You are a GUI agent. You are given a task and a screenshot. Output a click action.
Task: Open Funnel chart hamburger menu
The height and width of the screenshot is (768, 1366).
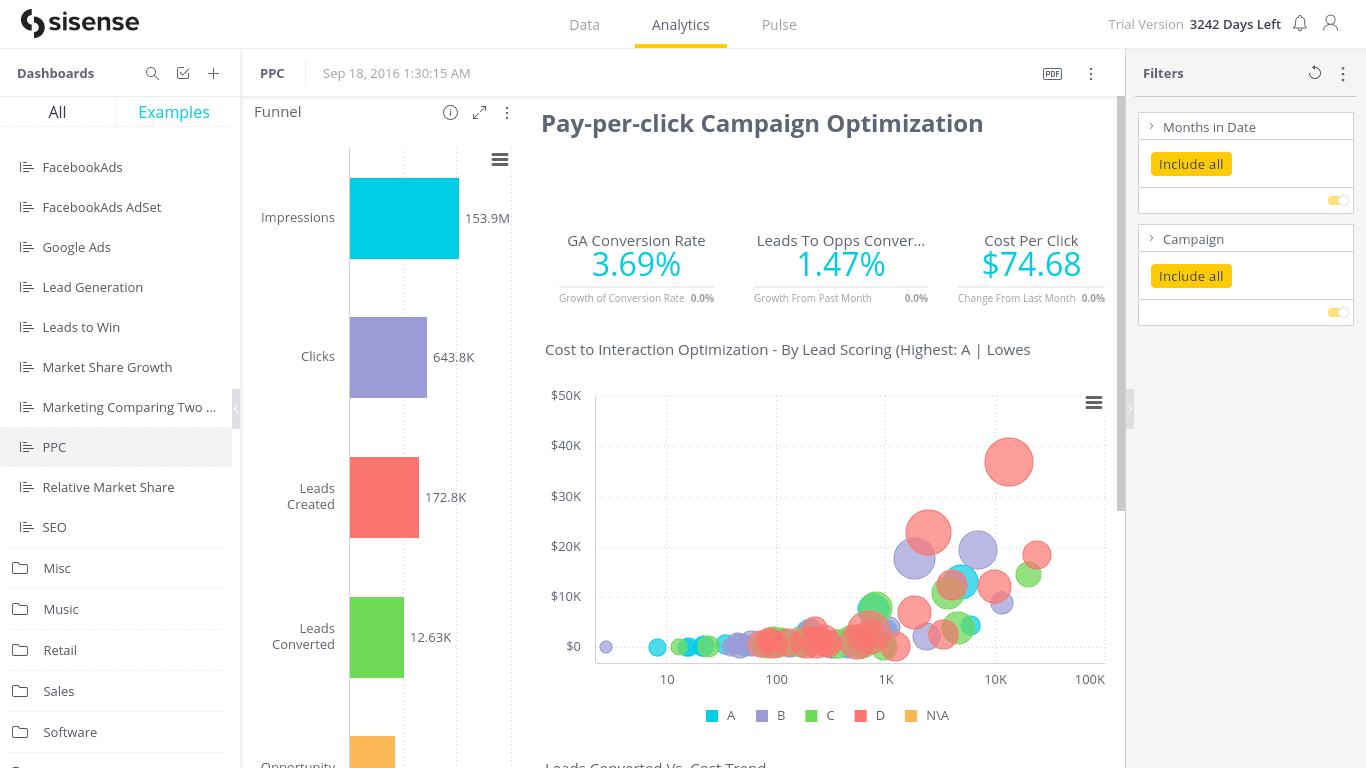(500, 160)
